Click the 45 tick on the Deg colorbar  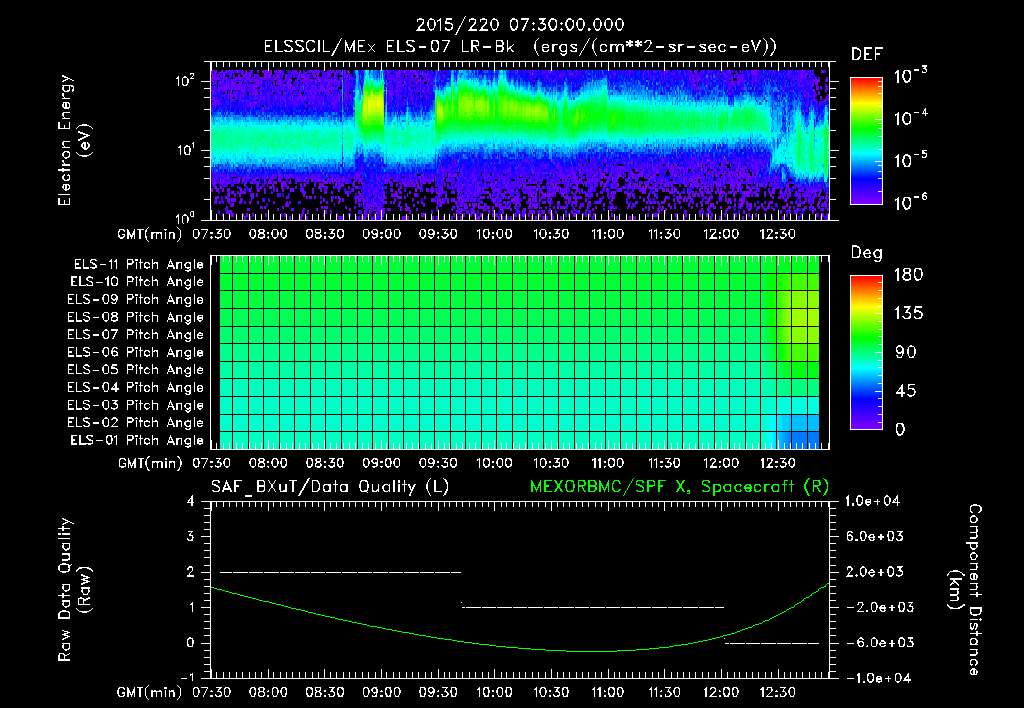pos(906,391)
